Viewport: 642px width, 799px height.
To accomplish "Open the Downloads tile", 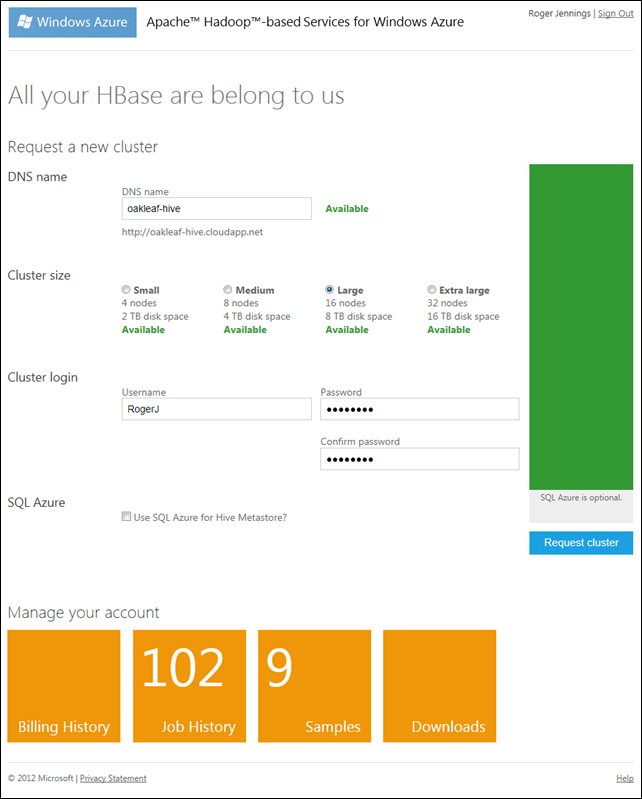I will 439,686.
